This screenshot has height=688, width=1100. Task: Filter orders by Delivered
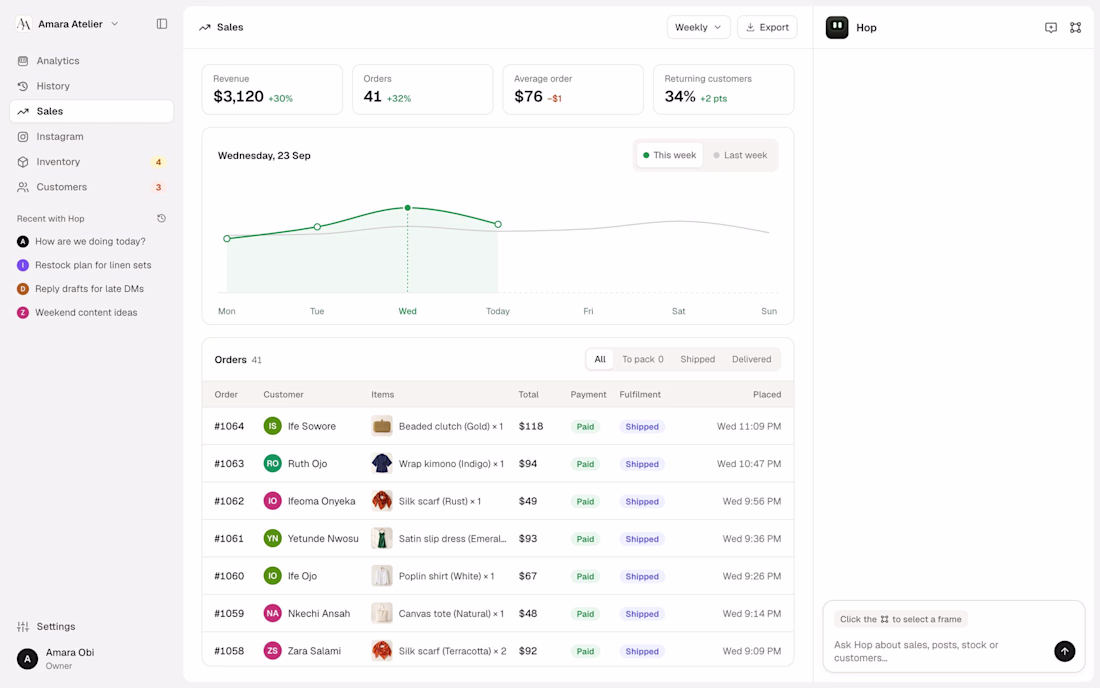751,359
